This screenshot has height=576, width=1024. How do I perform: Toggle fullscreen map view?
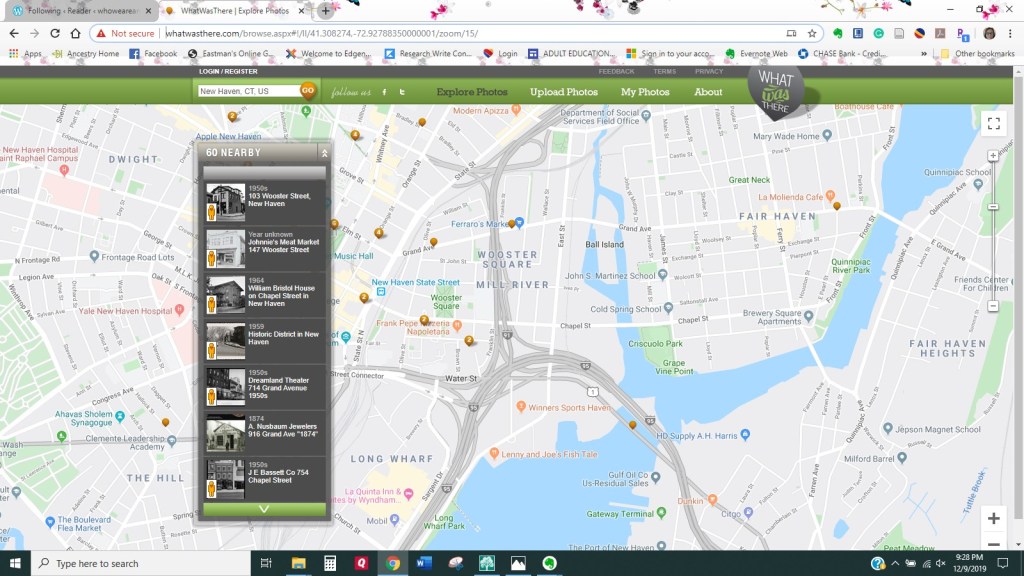[x=993, y=124]
